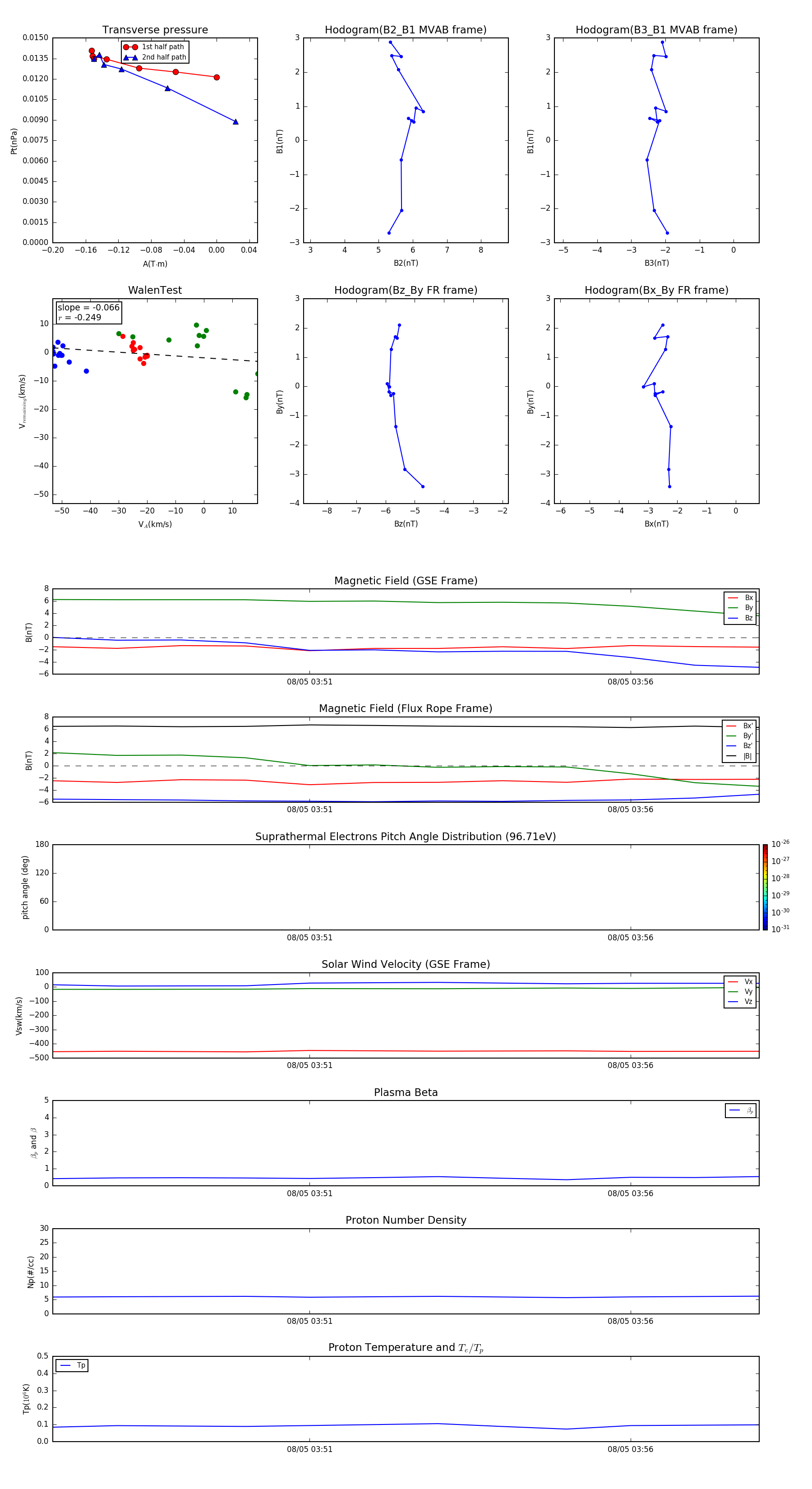Select 'Bz' in GSE magnetic field legend
Viewport: 812px width, 1489px height.
pos(740,618)
